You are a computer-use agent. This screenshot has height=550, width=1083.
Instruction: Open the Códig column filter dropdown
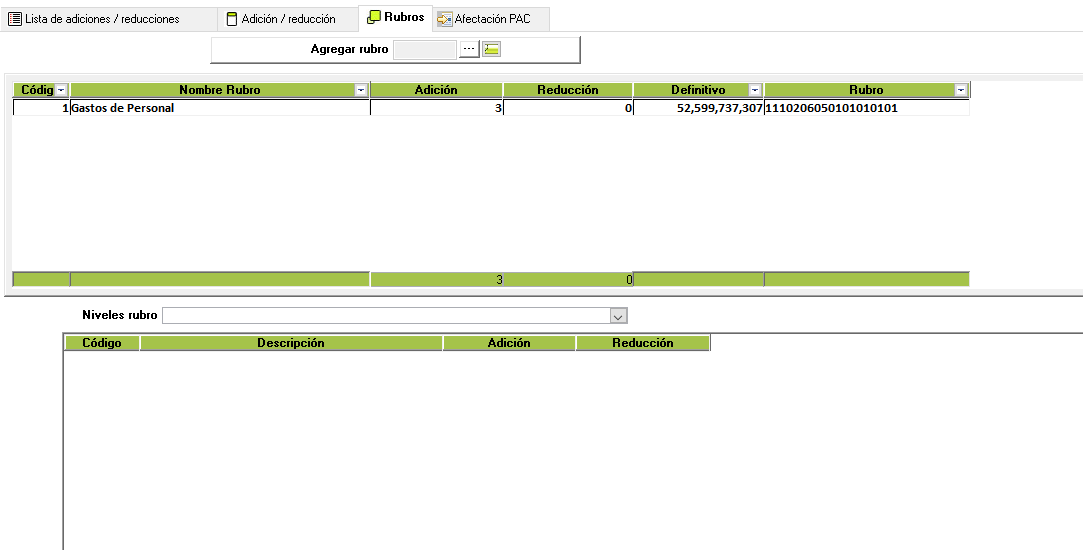pyautogui.click(x=61, y=90)
